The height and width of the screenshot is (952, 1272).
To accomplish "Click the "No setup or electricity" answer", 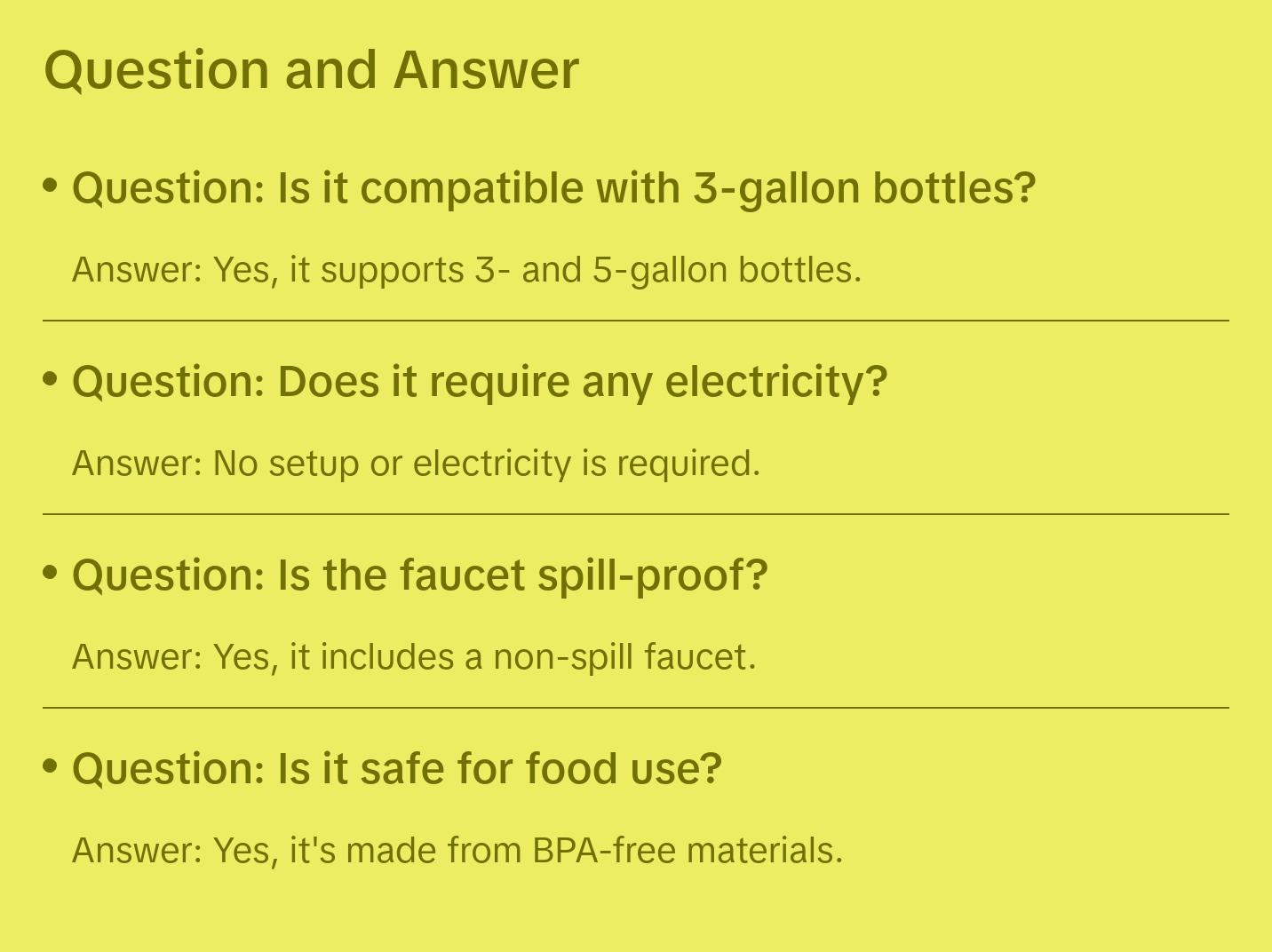I will tap(416, 464).
